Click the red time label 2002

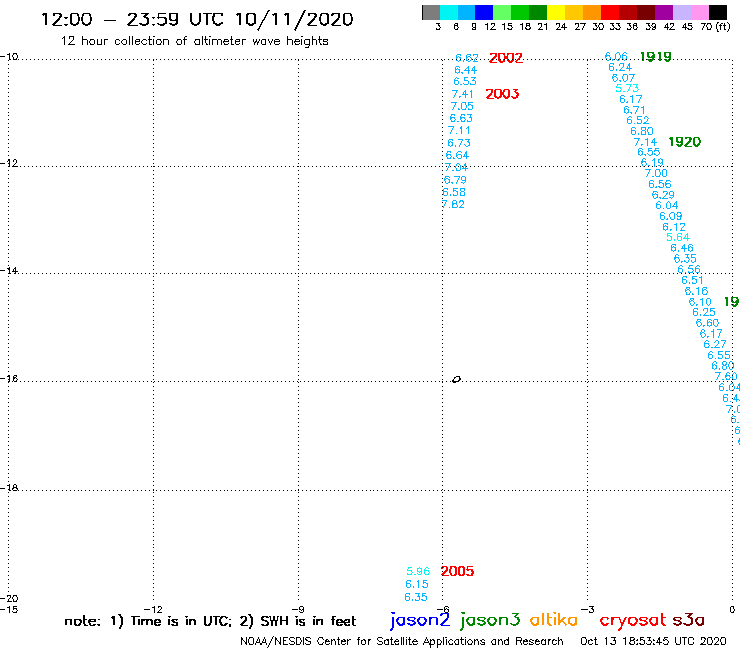coord(506,58)
